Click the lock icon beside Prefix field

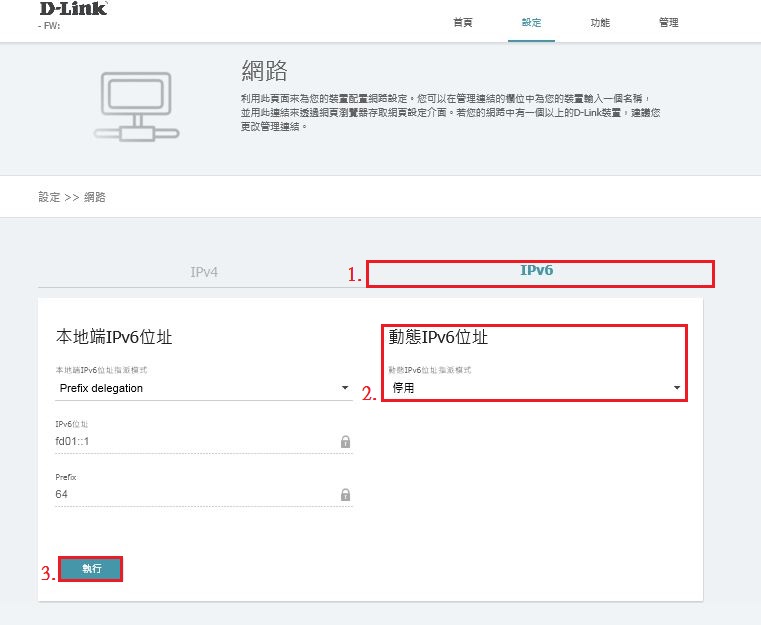tap(345, 494)
